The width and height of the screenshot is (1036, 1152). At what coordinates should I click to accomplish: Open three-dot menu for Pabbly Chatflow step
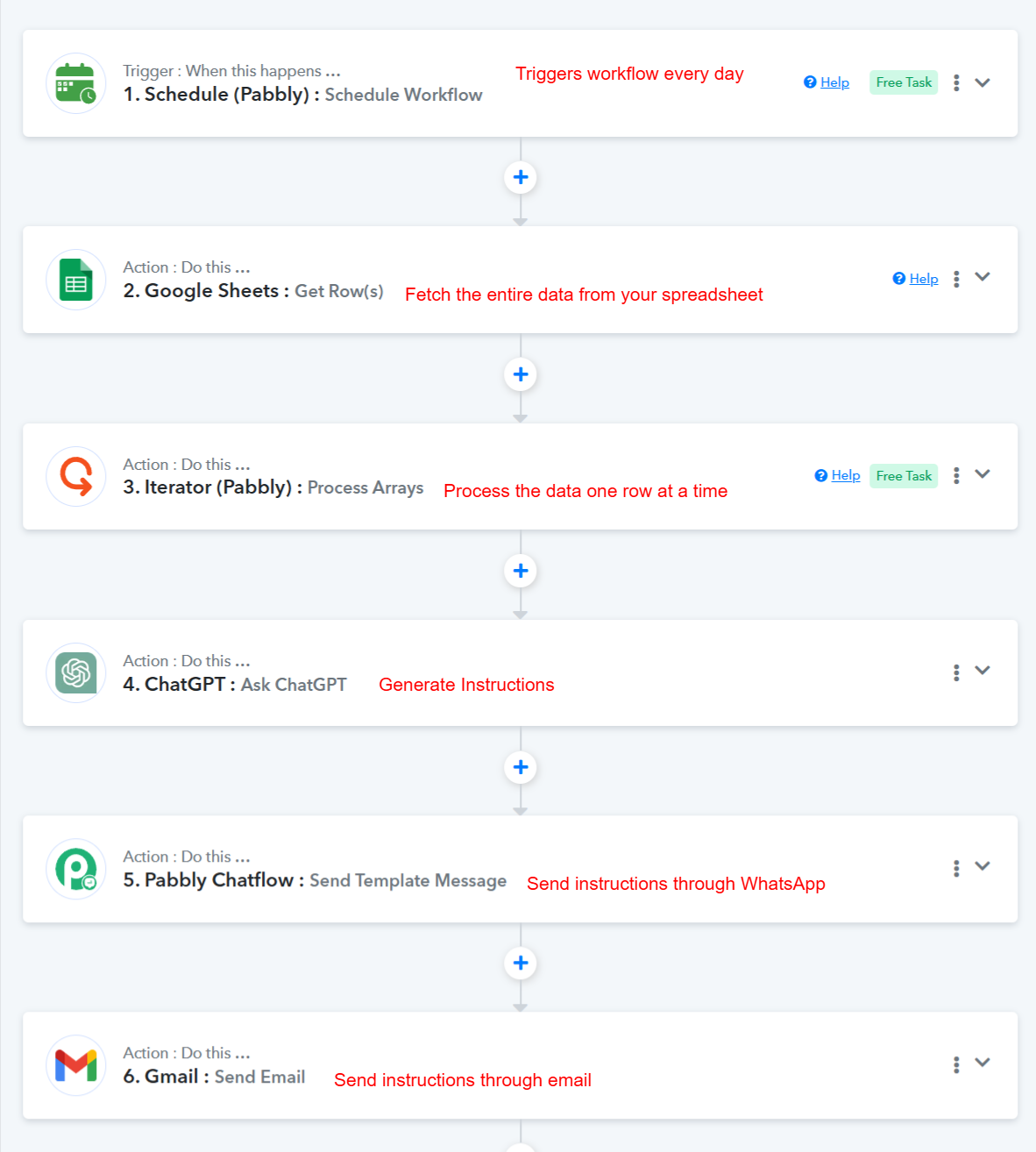coord(956,868)
